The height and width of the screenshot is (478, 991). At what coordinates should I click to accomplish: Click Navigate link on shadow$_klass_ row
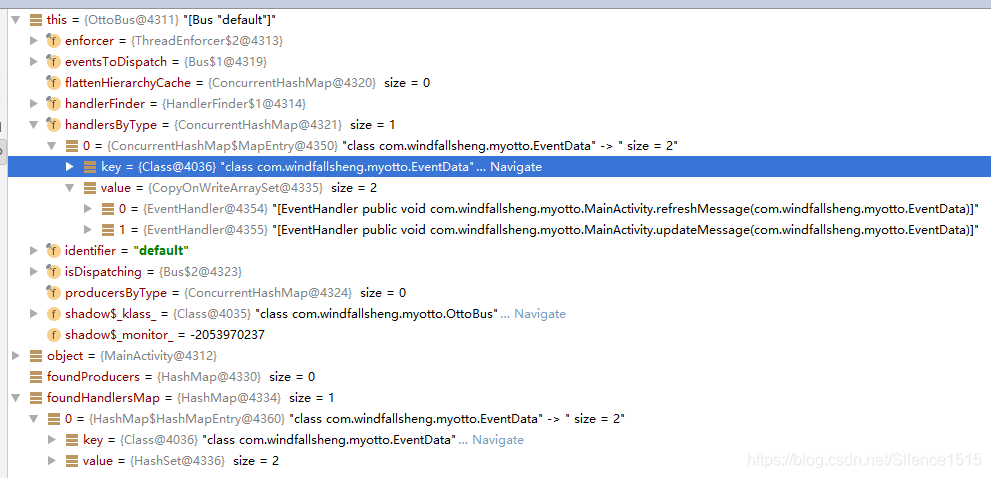point(540,314)
